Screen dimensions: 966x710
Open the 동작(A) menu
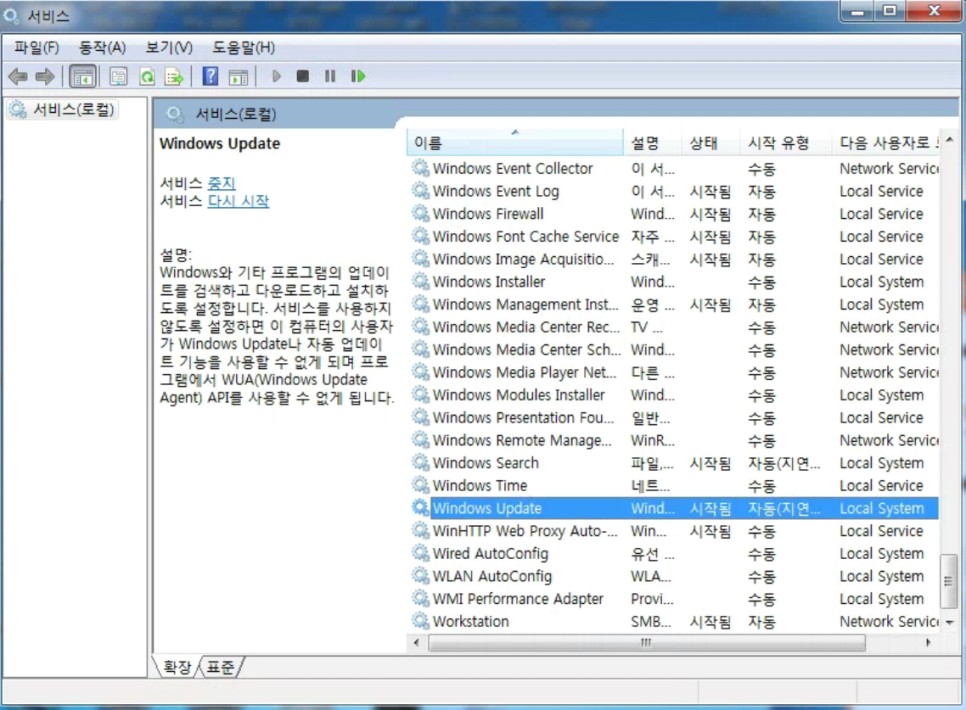(x=102, y=47)
